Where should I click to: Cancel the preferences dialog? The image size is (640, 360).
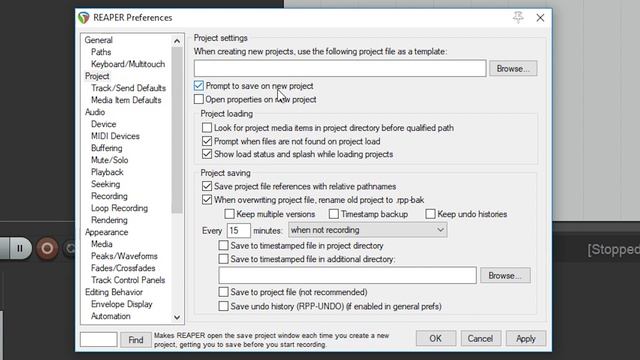480,338
